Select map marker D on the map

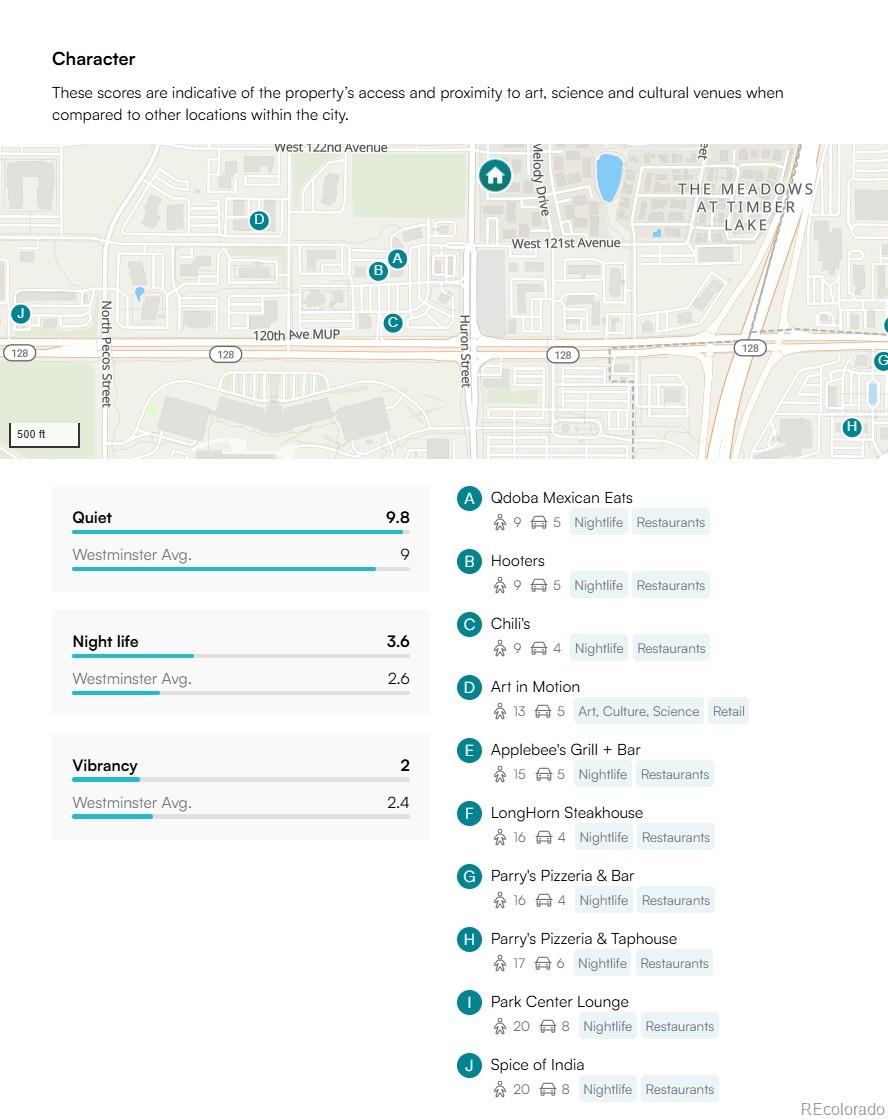(259, 220)
